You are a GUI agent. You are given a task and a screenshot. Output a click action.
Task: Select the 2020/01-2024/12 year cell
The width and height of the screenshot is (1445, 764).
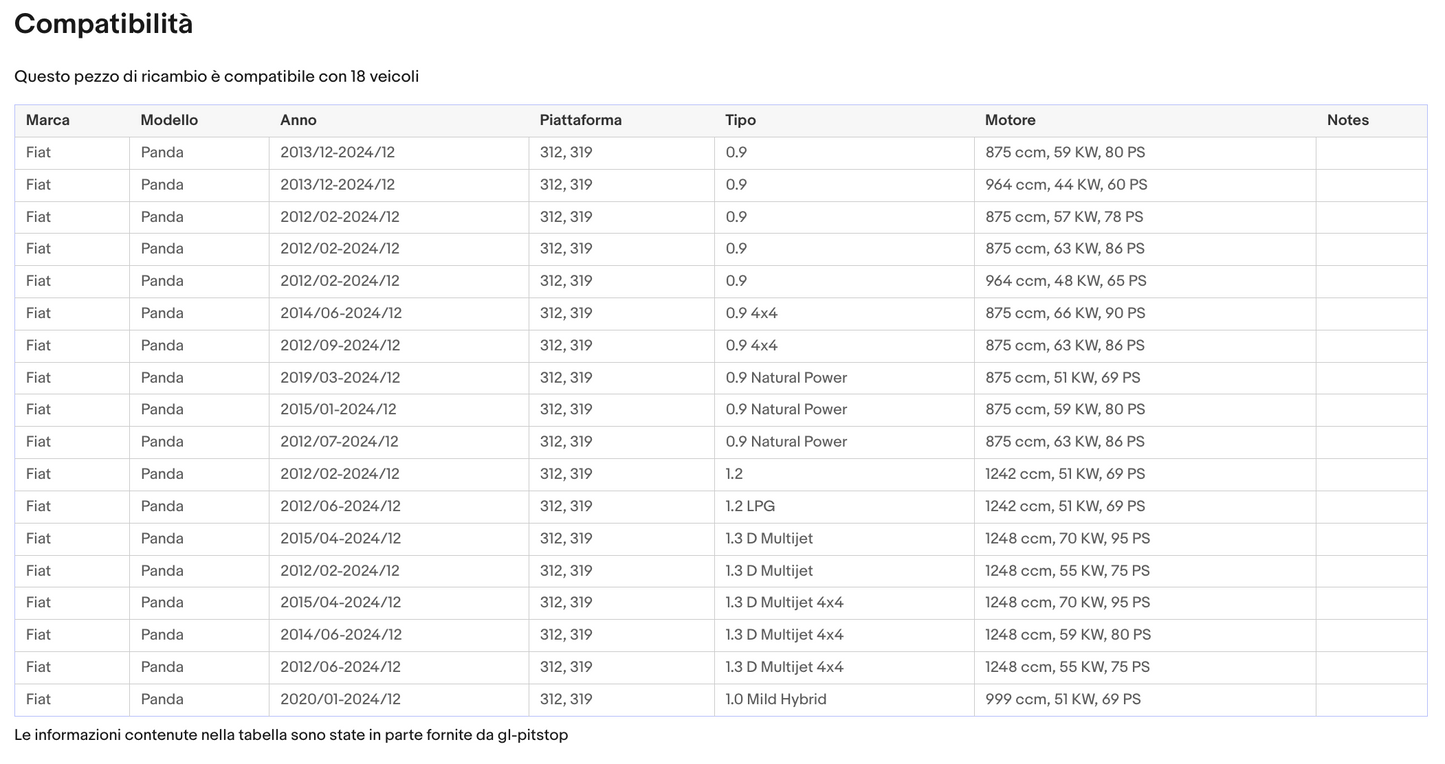click(339, 699)
